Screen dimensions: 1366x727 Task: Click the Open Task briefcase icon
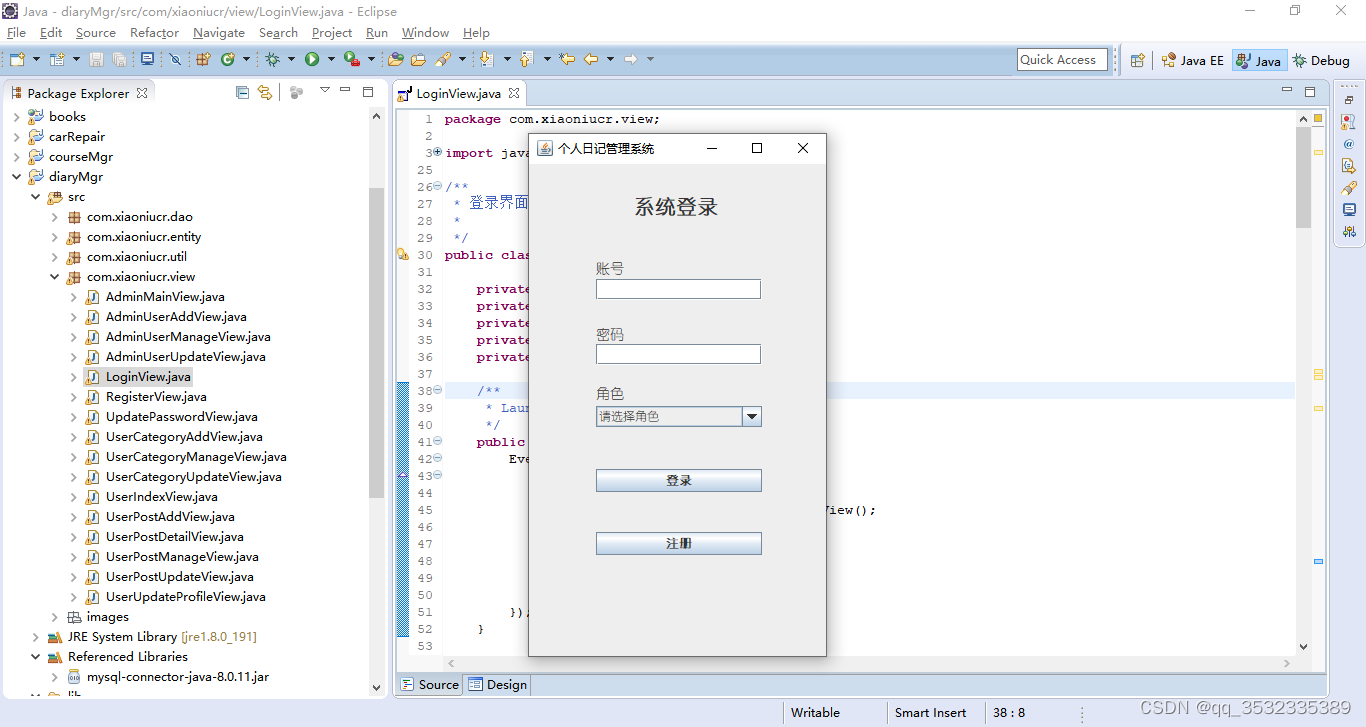pos(419,60)
